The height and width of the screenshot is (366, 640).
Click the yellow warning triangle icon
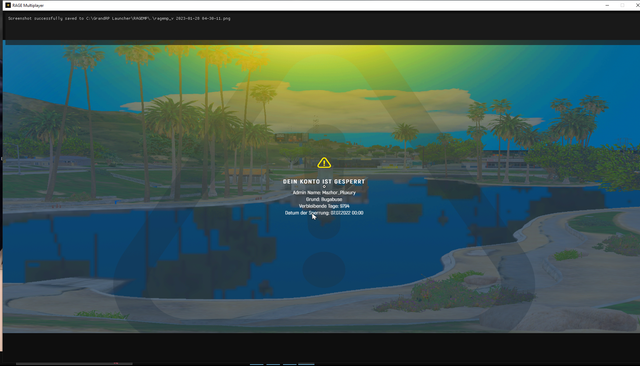324,163
